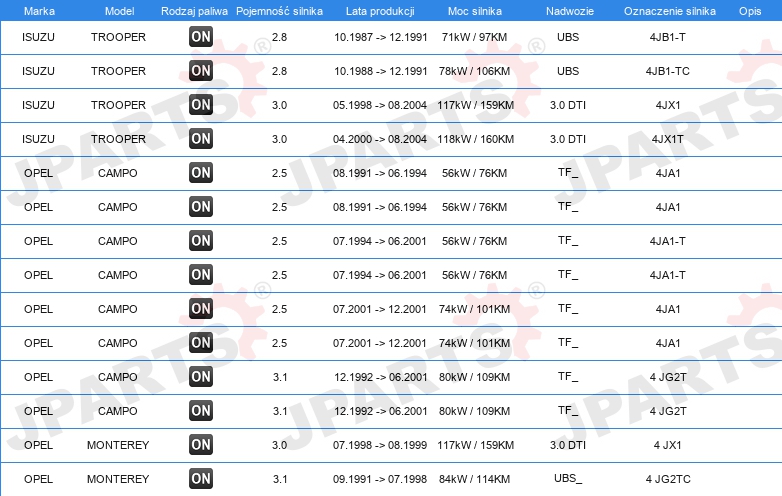Click engine code 4JB1-TC
This screenshot has height=496, width=782.
click(668, 71)
